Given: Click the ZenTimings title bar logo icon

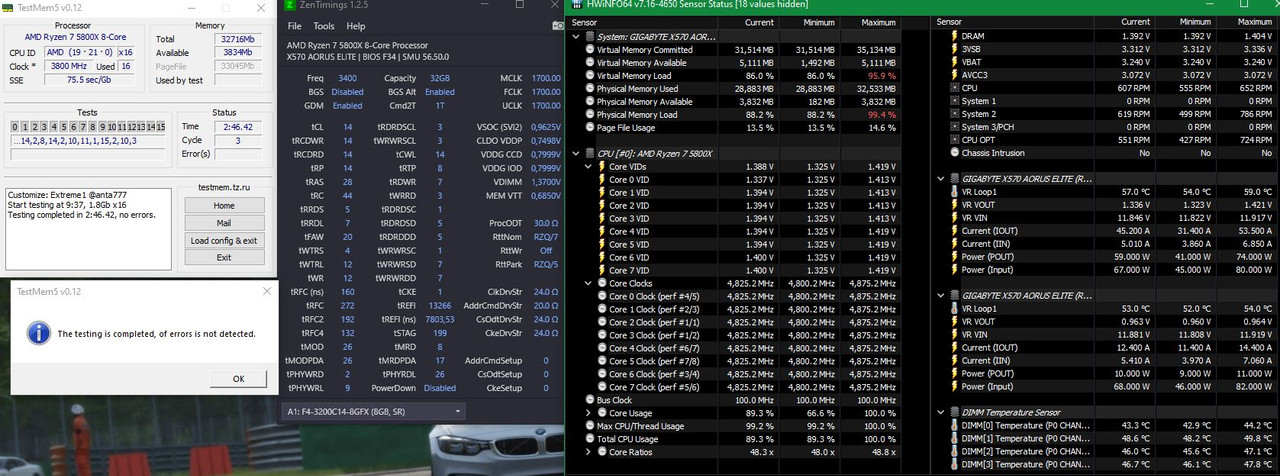Looking at the screenshot, I should pos(292,7).
